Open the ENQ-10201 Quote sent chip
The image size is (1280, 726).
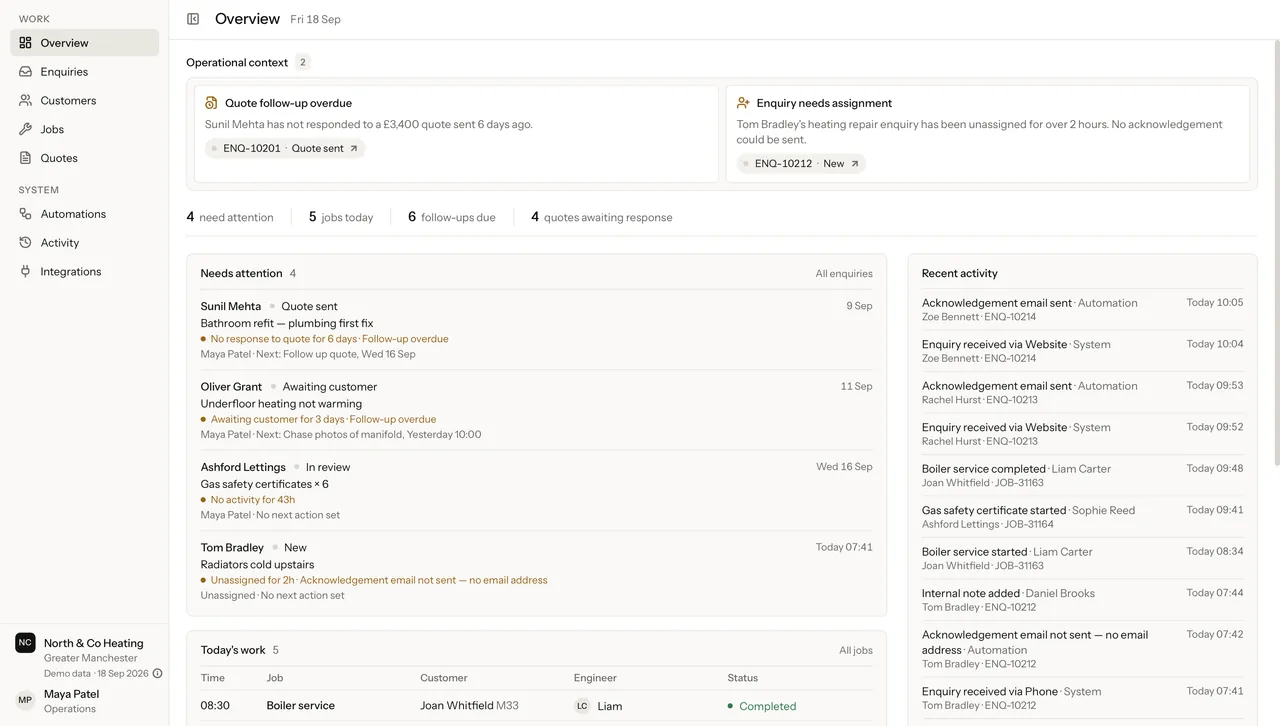click(285, 148)
